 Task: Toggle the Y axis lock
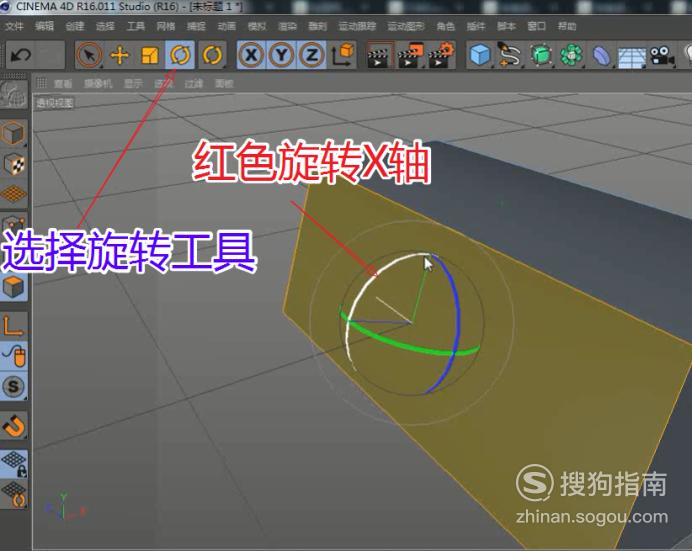click(x=282, y=55)
